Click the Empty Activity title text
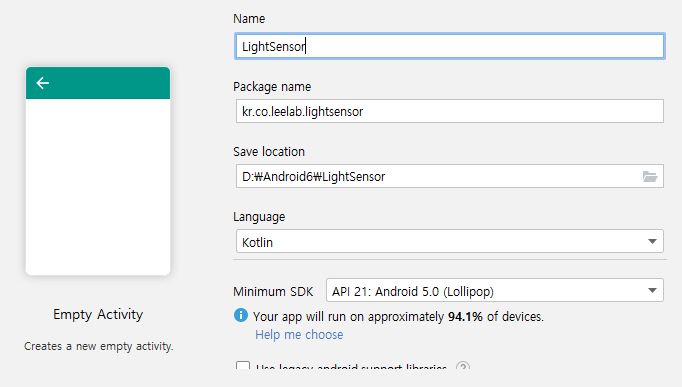This screenshot has width=682, height=387. click(x=98, y=314)
